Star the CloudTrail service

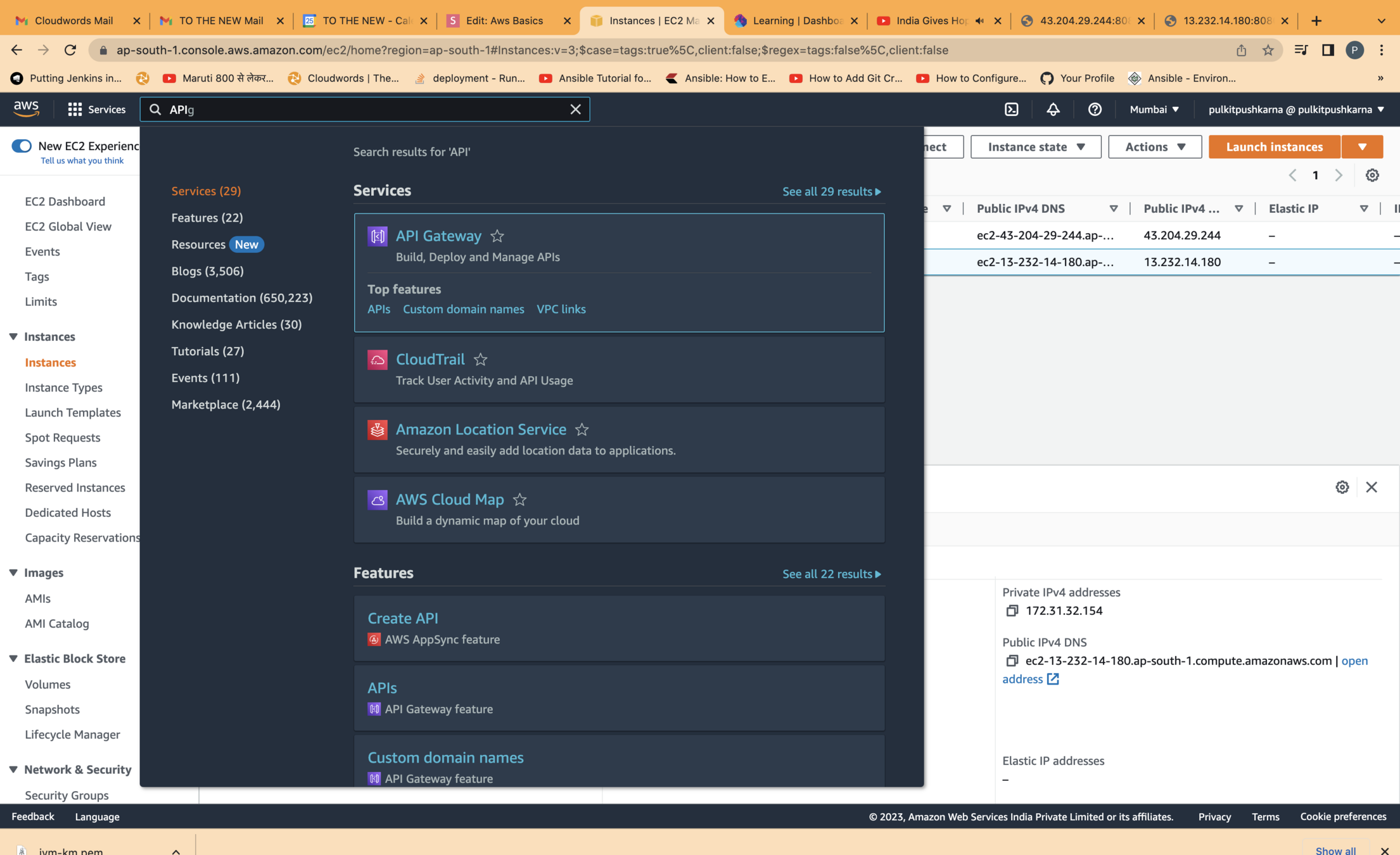(x=481, y=360)
